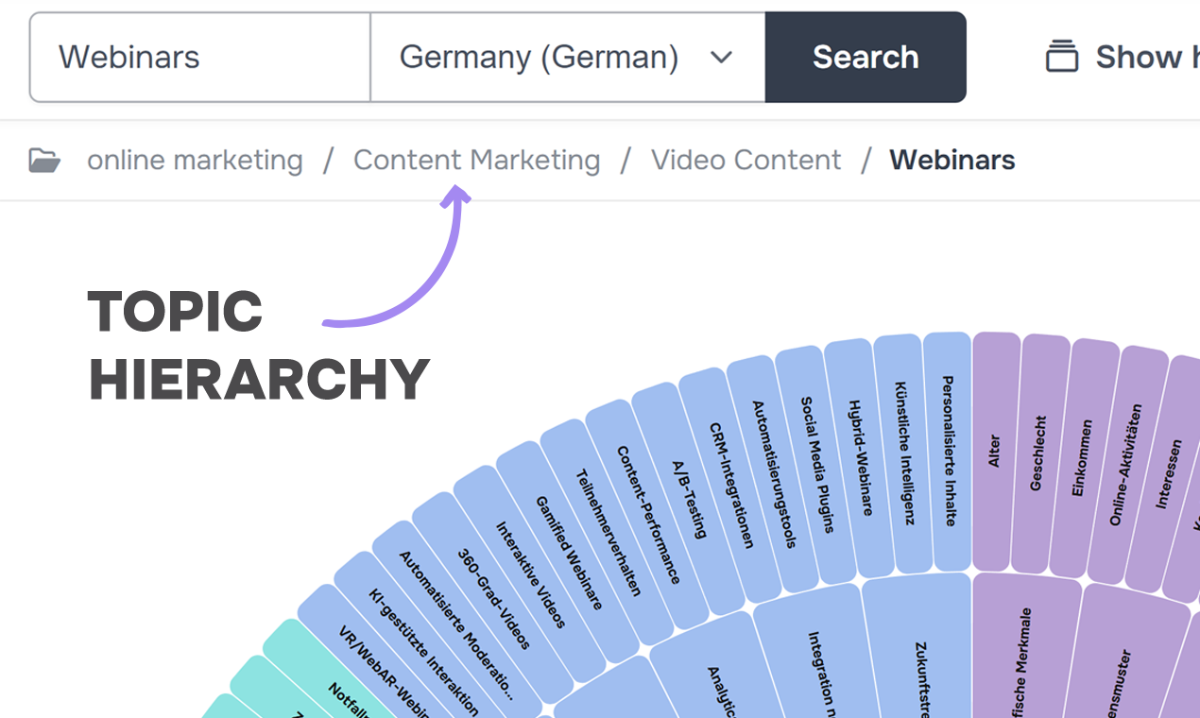Image resolution: width=1200 pixels, height=718 pixels.
Task: Click into the Webinars topic input field
Action: pyautogui.click(x=200, y=57)
